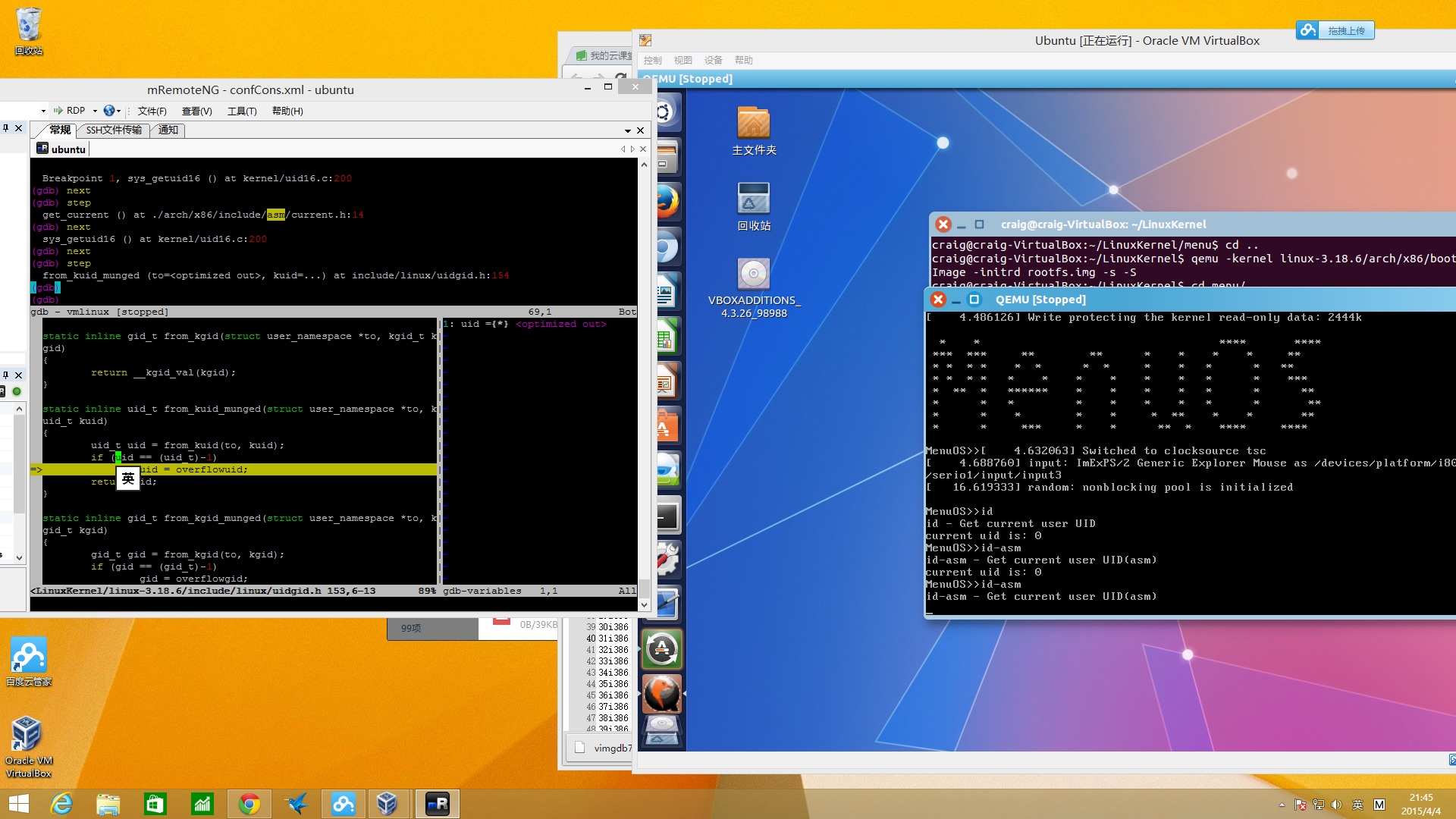Click the Baidu cloud icon on taskbar
The image size is (1456, 819).
(x=344, y=804)
